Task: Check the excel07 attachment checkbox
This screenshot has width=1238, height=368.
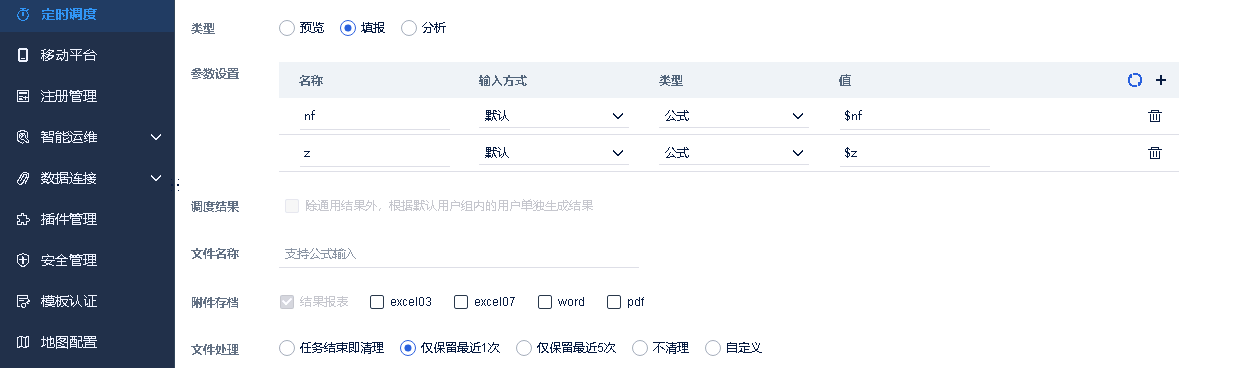Action: 461,301
